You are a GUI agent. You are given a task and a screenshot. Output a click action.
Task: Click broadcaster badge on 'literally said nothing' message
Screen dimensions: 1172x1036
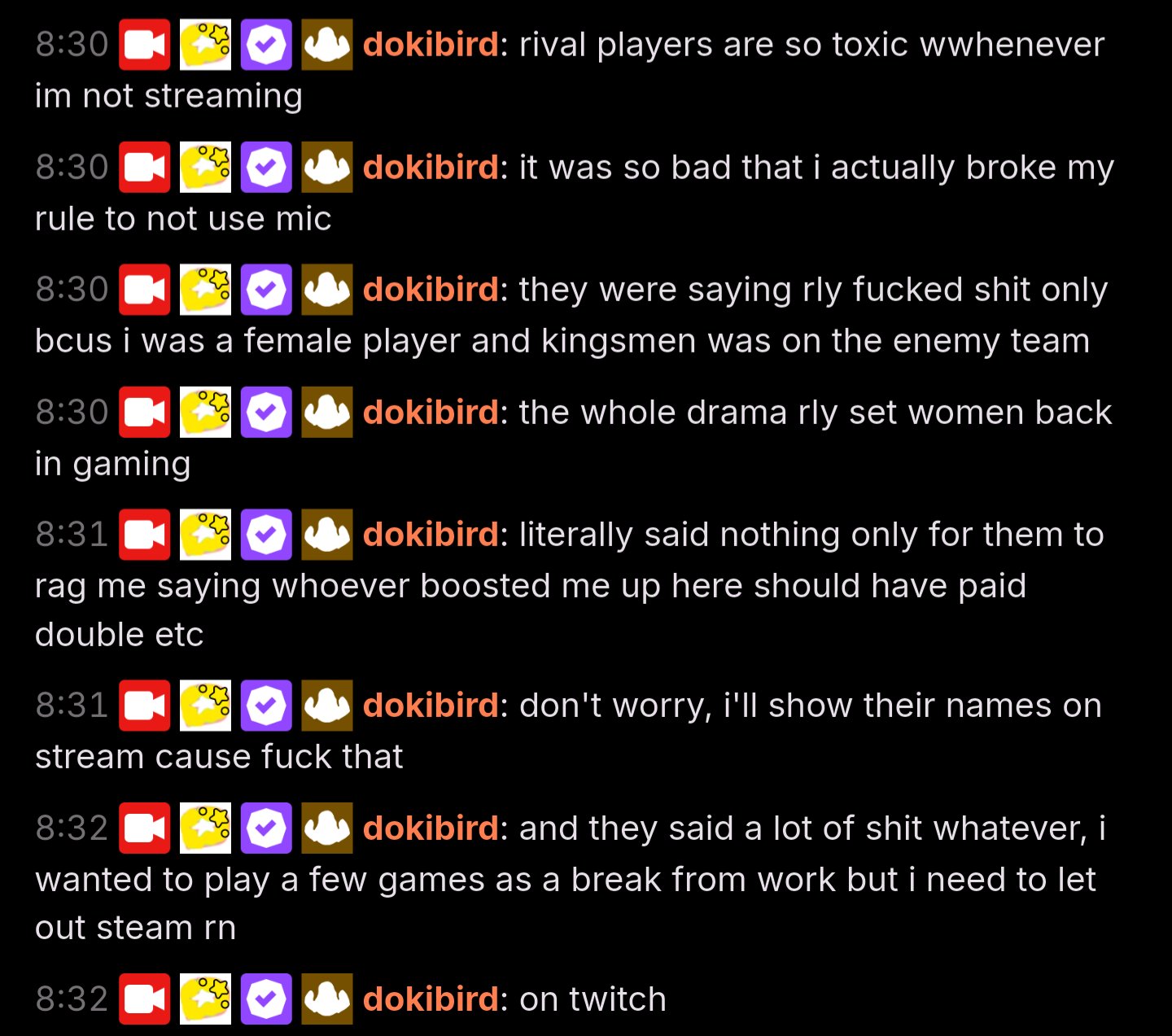(x=145, y=535)
